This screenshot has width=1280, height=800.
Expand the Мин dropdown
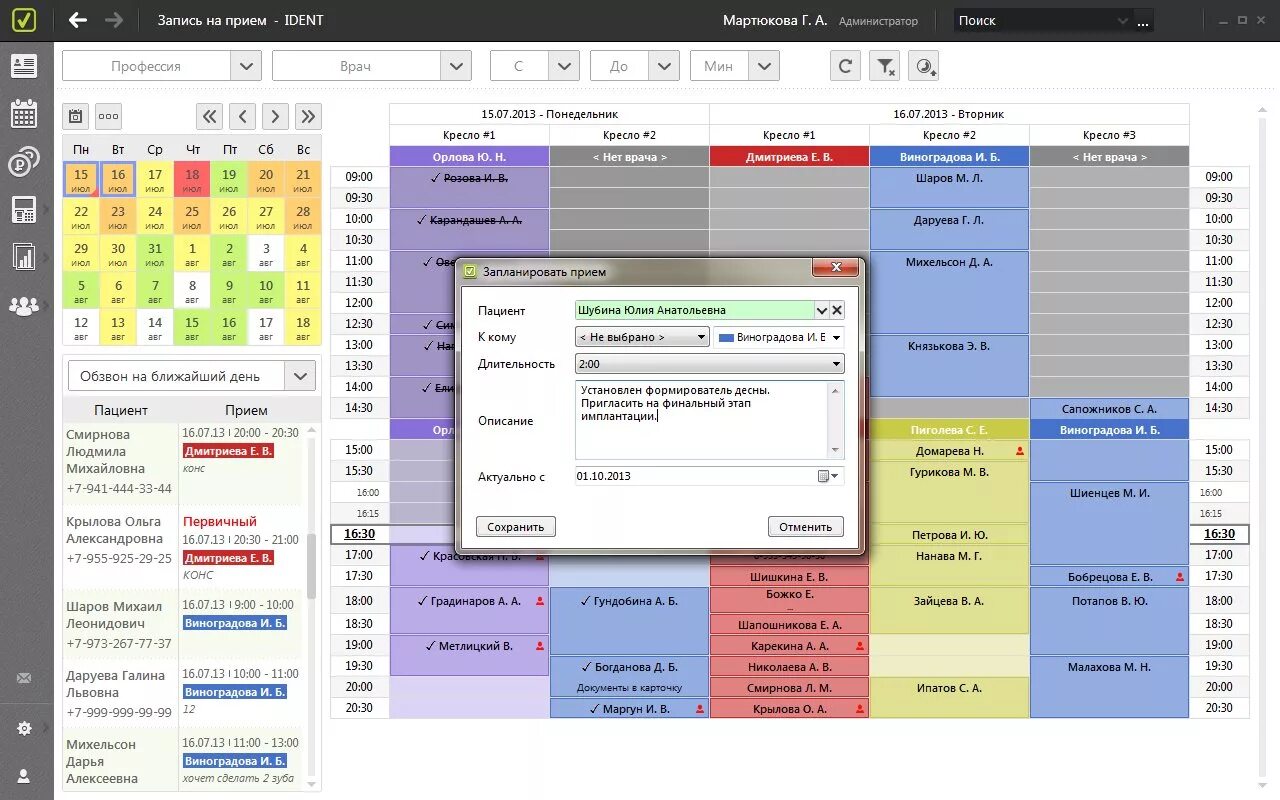click(764, 66)
